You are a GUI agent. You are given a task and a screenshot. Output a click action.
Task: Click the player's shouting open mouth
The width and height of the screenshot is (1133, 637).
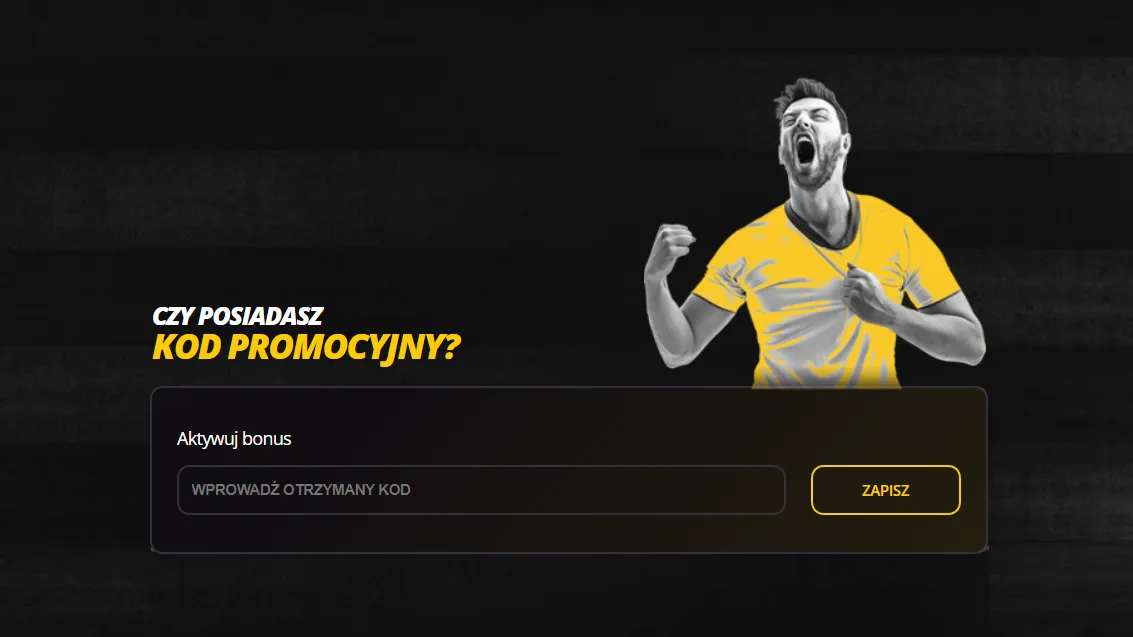pyautogui.click(x=804, y=150)
